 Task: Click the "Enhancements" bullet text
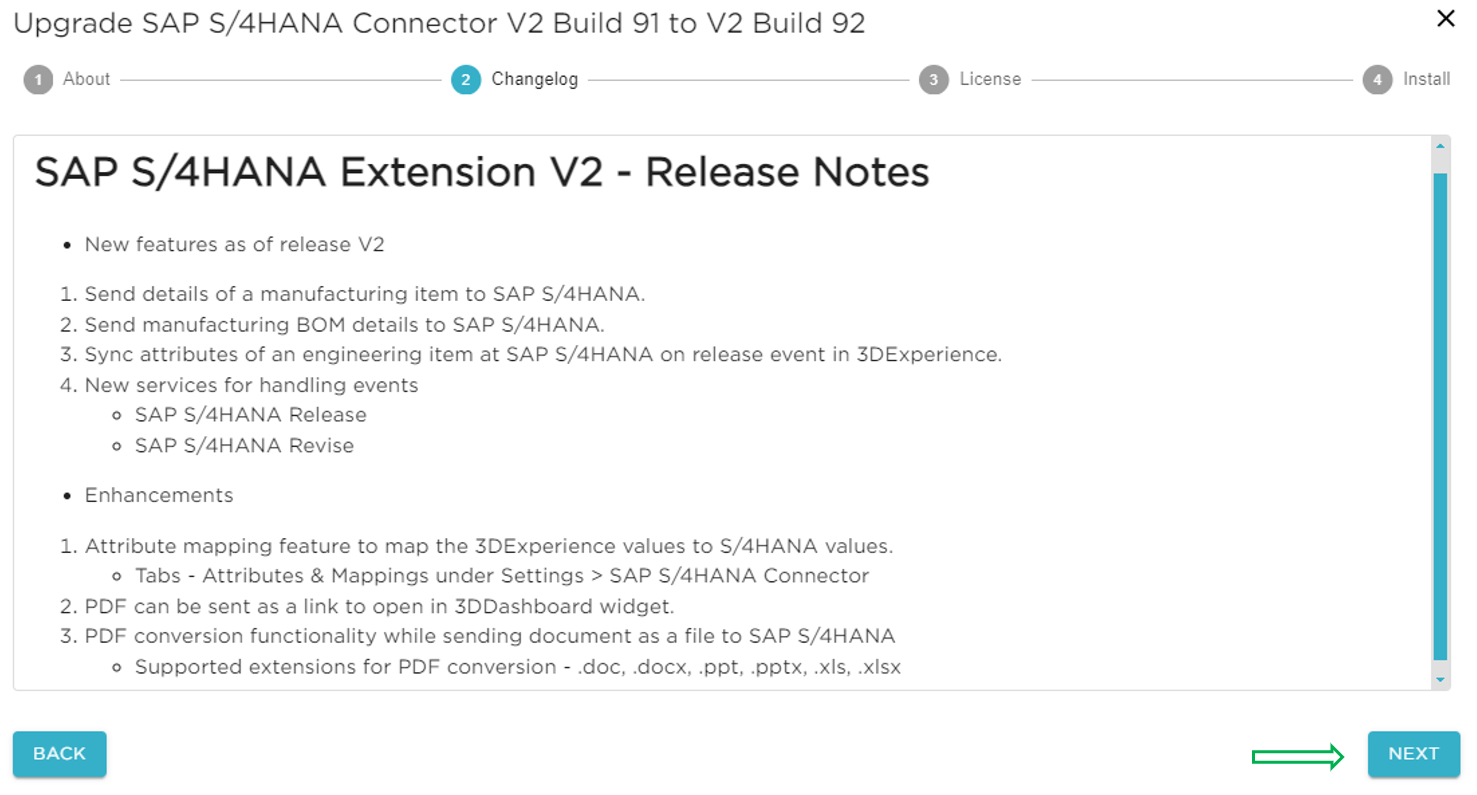(159, 494)
